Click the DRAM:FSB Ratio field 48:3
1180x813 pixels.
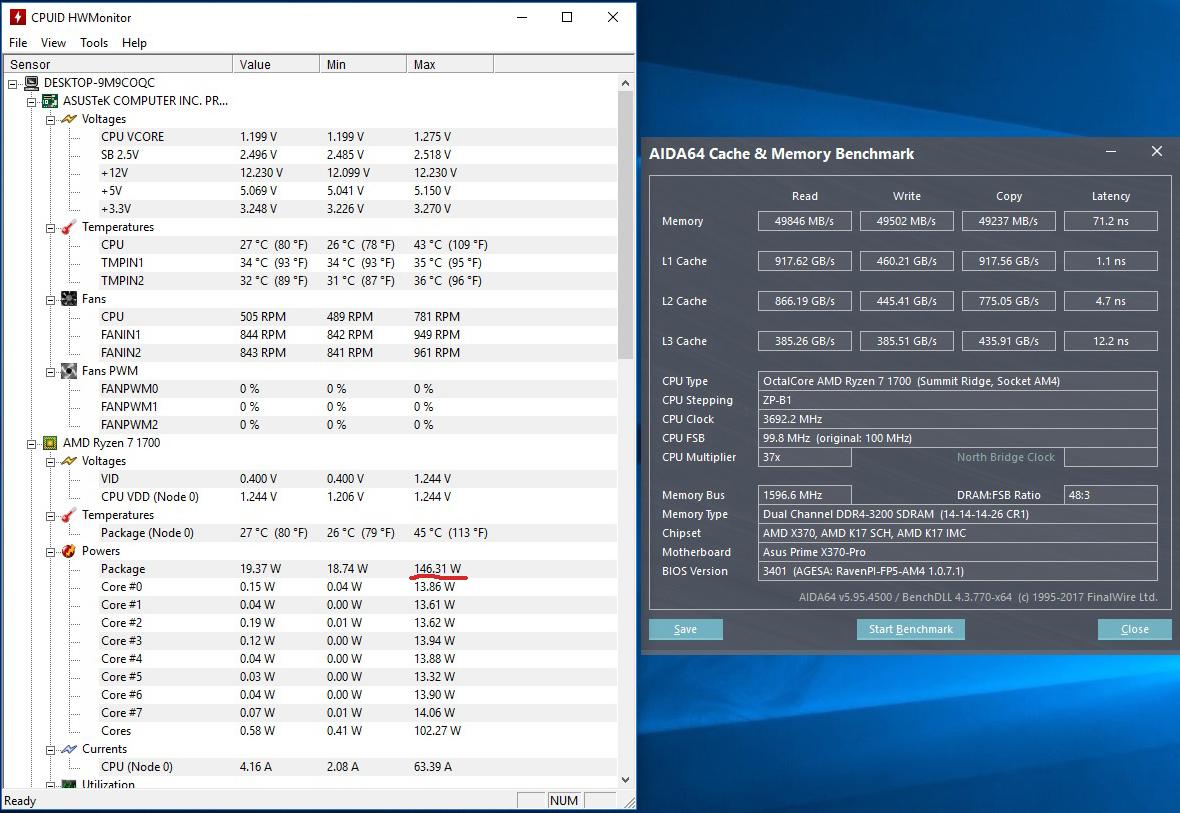click(x=1111, y=495)
